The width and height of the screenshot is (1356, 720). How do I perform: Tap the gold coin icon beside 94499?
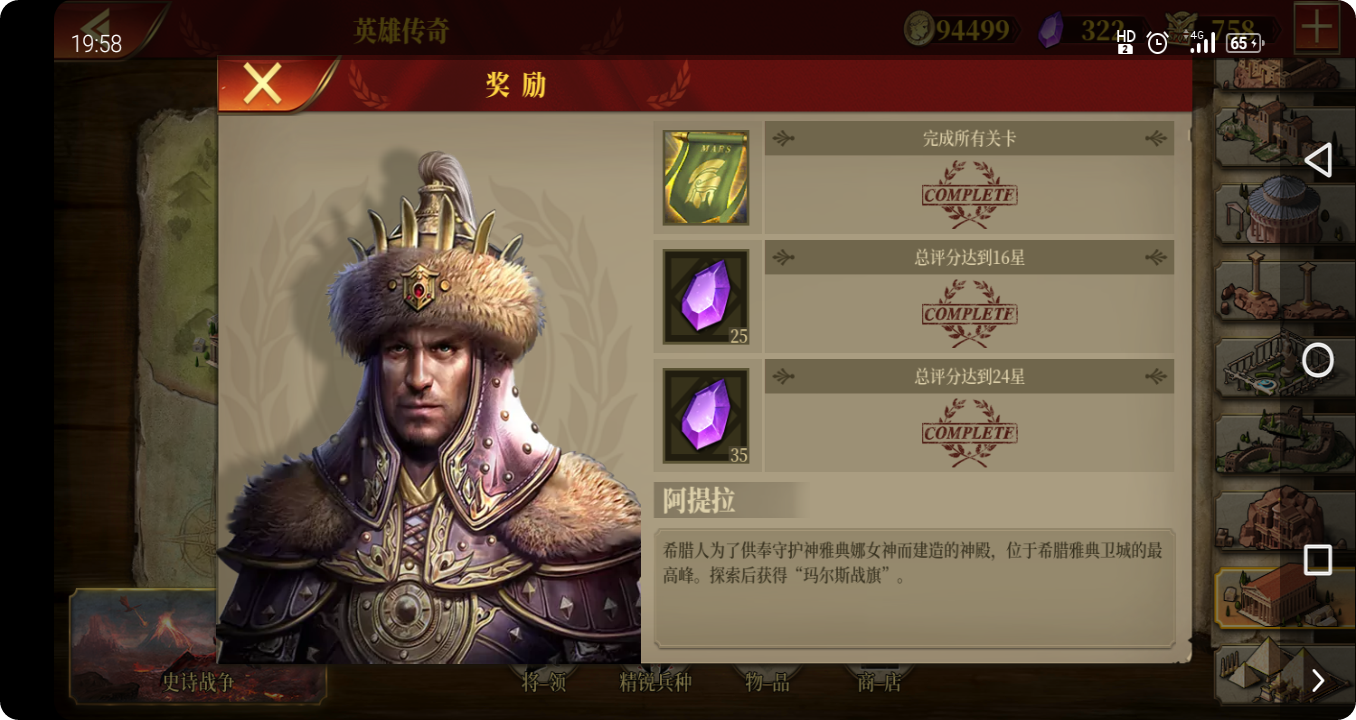click(918, 29)
